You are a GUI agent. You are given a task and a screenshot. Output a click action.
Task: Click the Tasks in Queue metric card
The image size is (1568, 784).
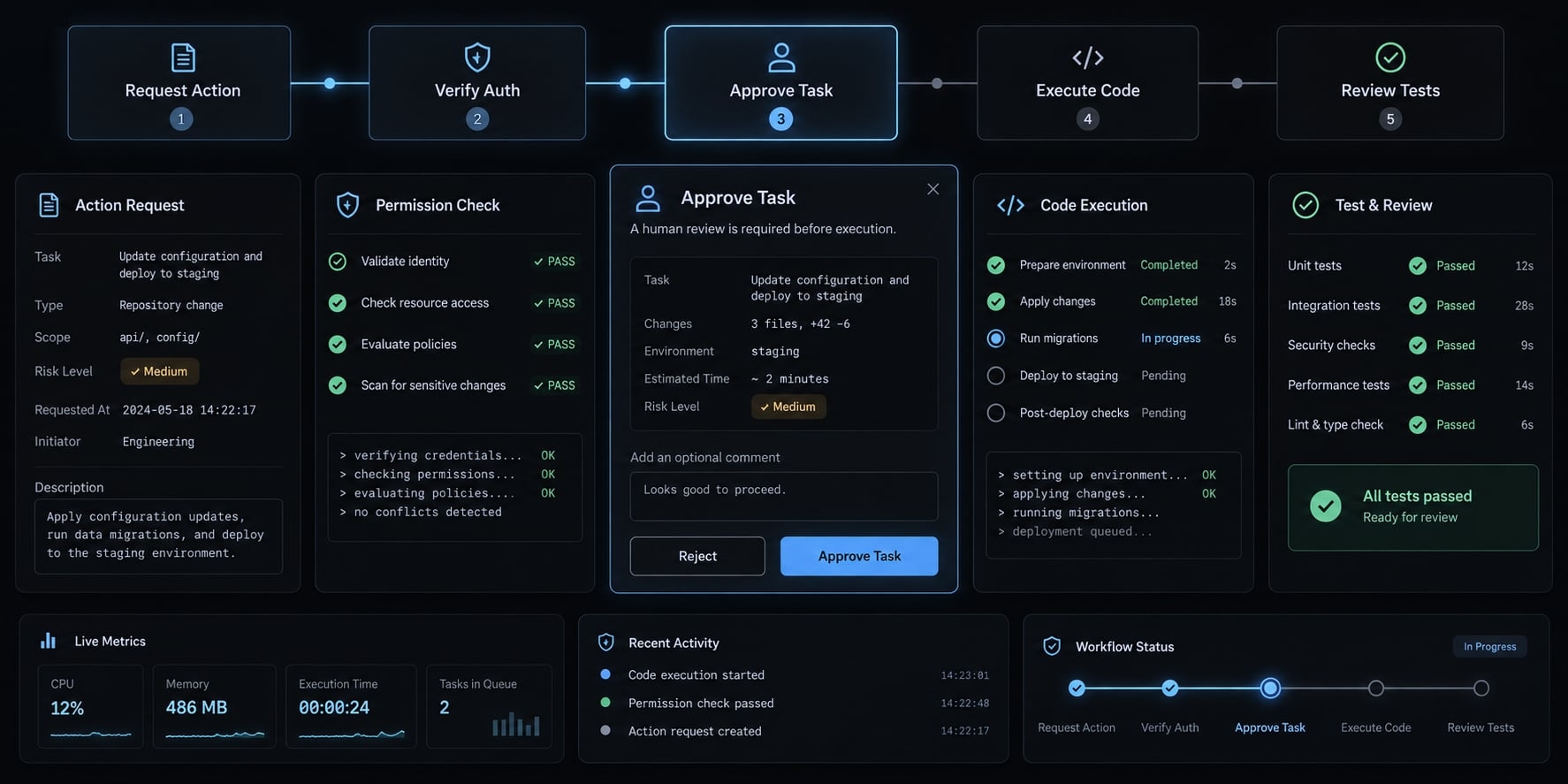click(489, 706)
